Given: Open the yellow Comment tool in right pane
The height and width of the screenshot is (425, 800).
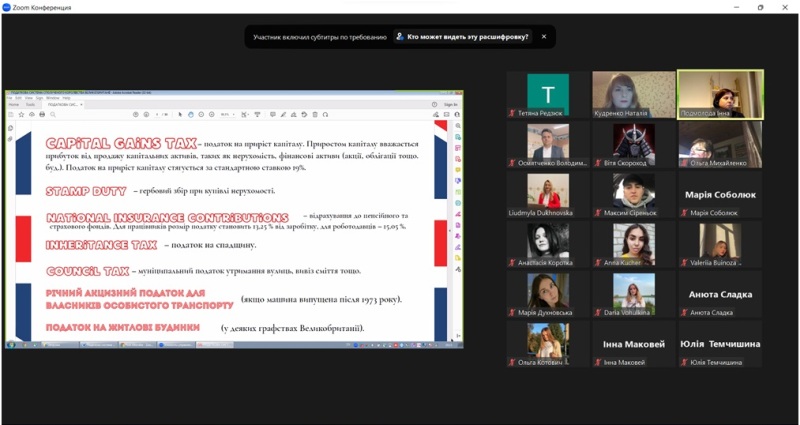Looking at the screenshot, I should (458, 170).
